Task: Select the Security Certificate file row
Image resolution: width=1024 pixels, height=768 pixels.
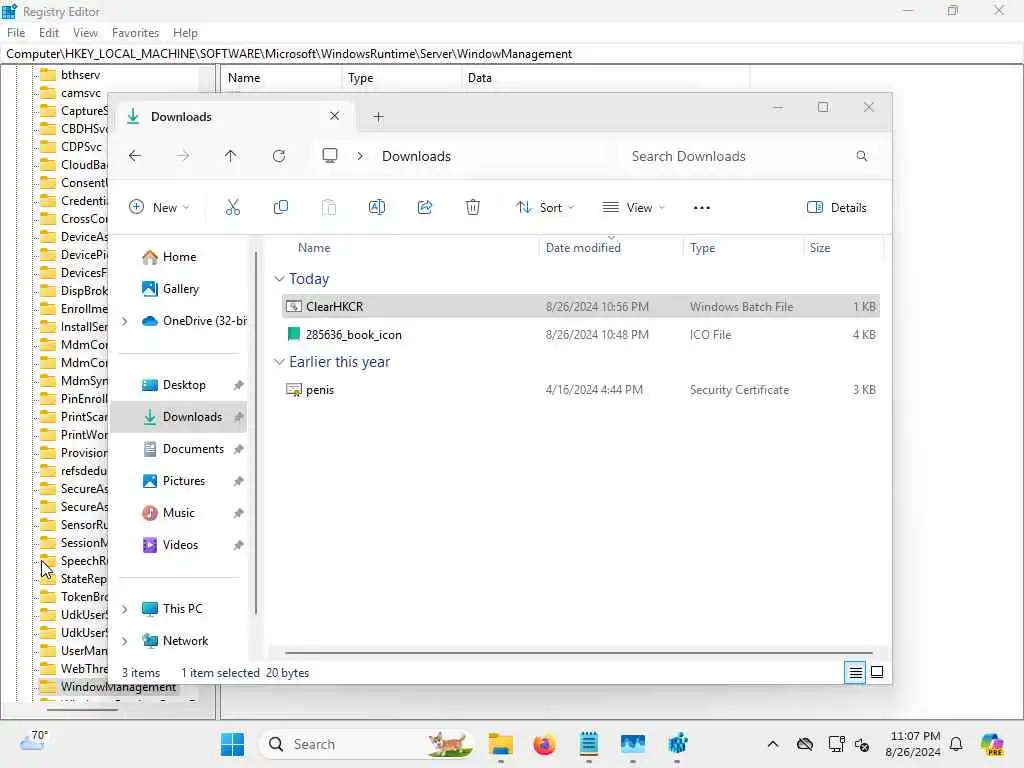Action: [x=581, y=390]
